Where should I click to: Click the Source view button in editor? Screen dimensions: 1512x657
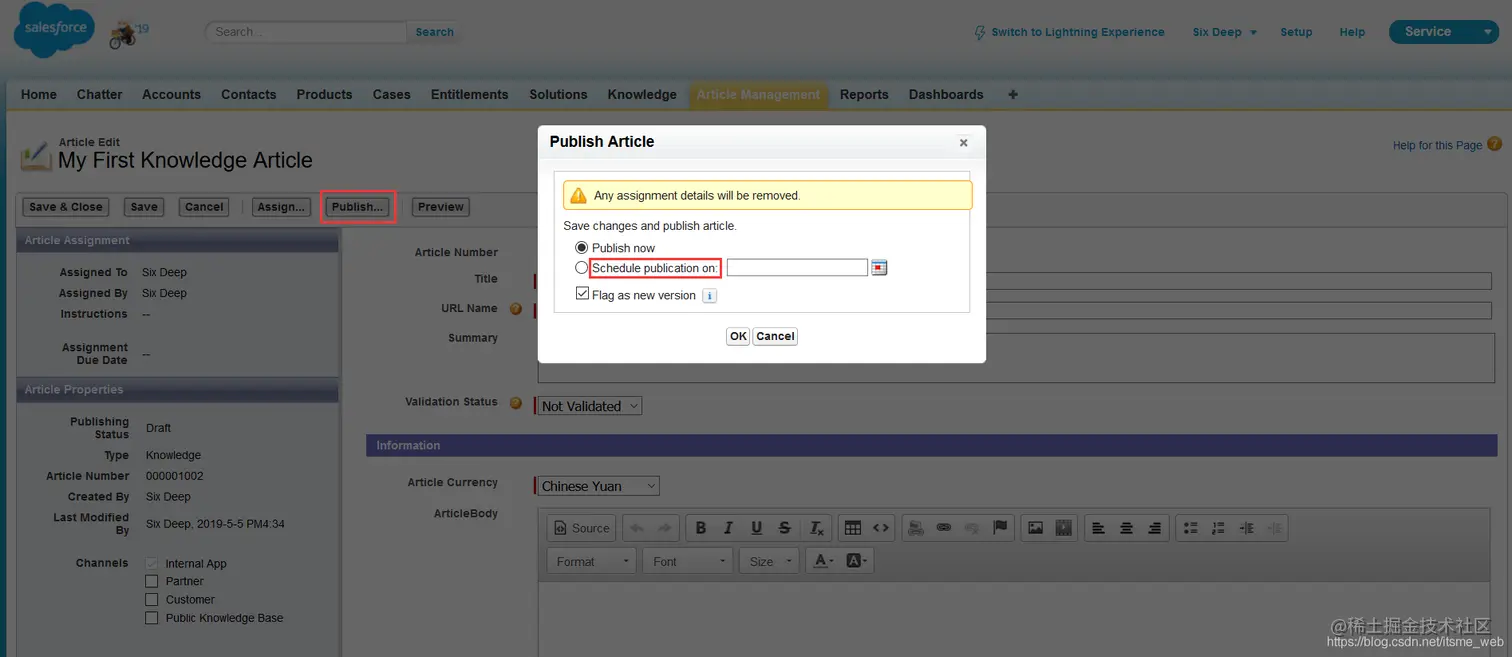[581, 528]
